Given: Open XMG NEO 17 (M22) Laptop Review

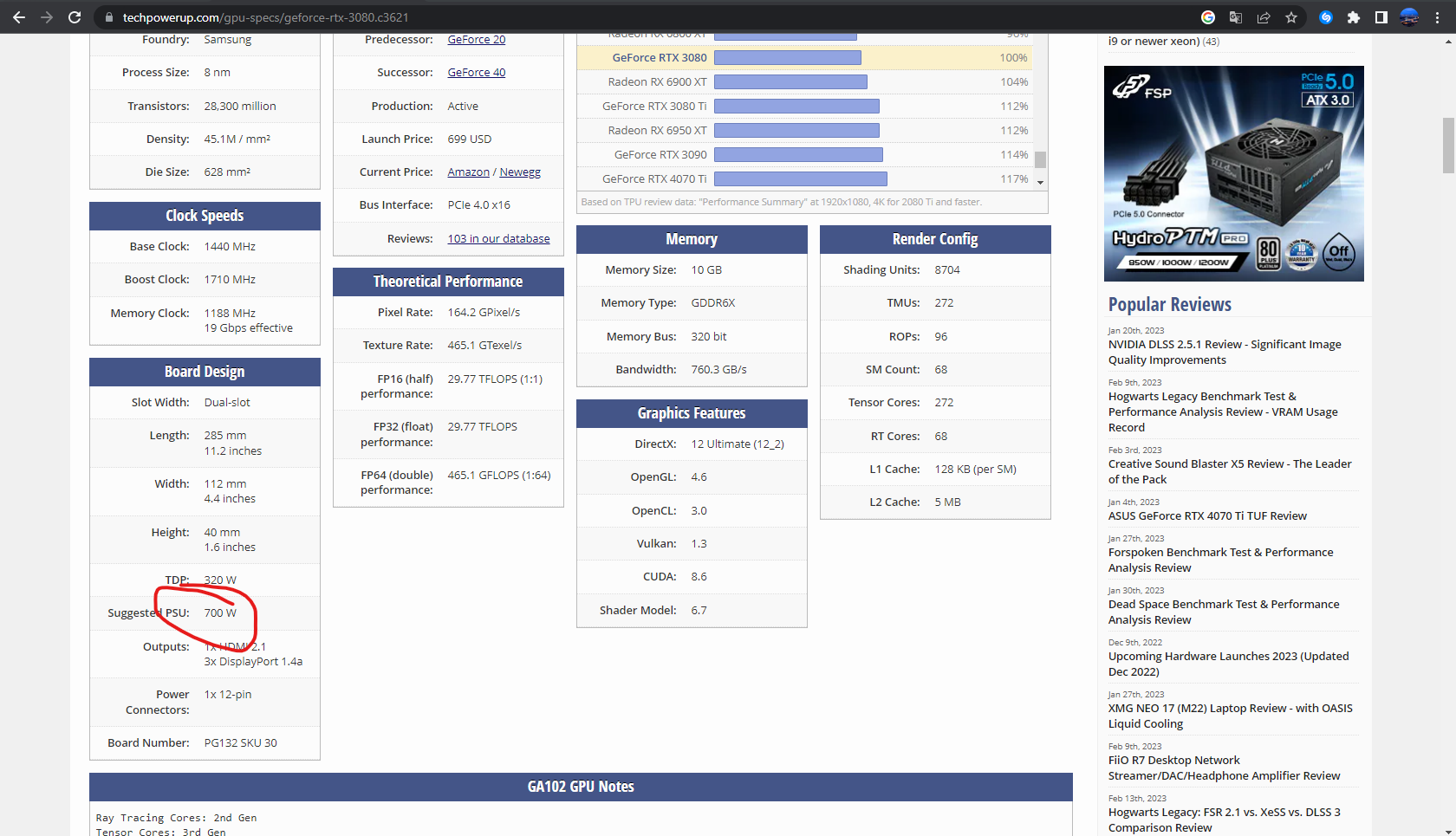Looking at the screenshot, I should [1231, 716].
